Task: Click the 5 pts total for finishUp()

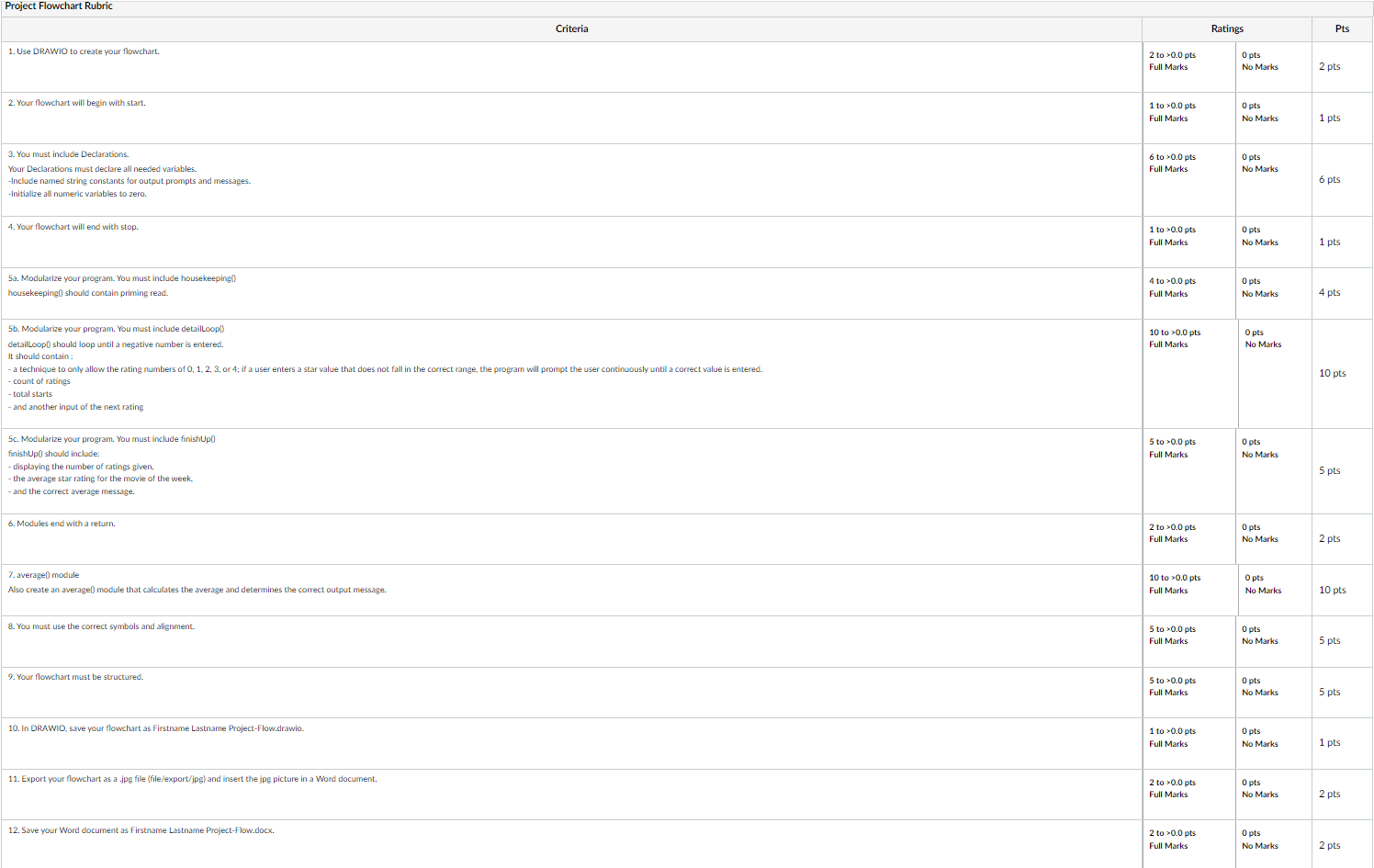Action: tap(1330, 471)
